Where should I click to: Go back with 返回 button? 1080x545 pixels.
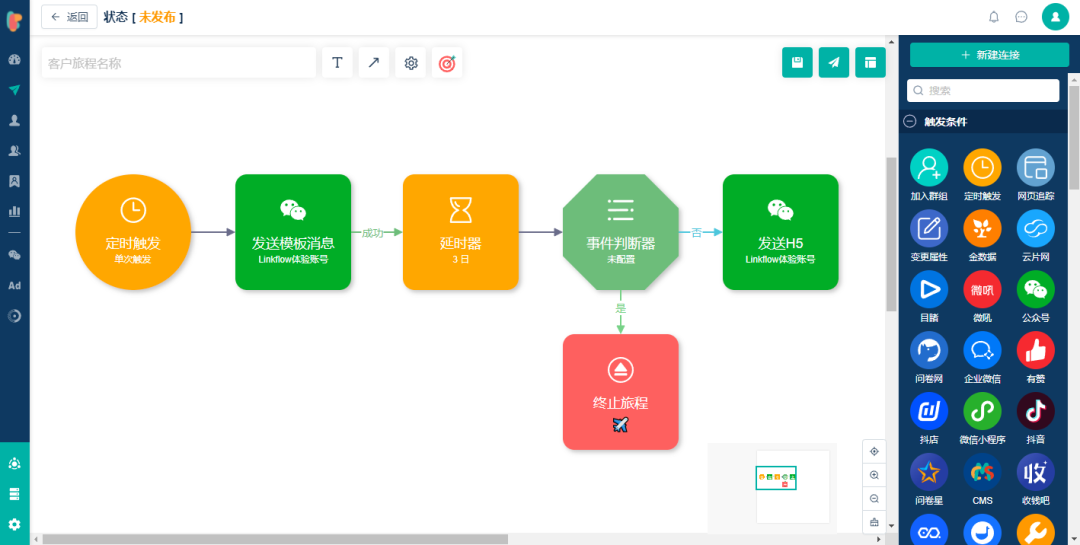pos(70,17)
